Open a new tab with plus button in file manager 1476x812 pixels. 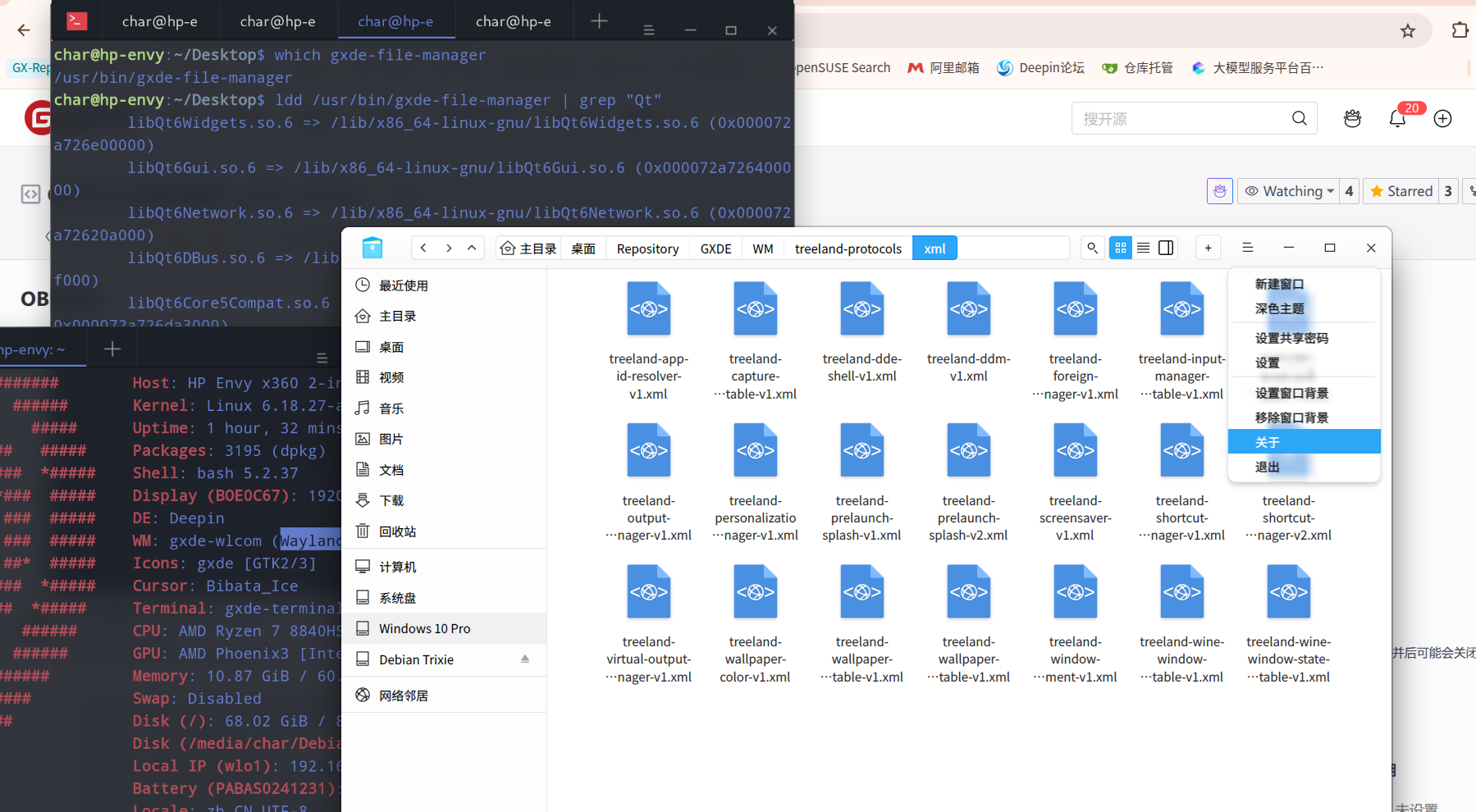[x=1208, y=248]
